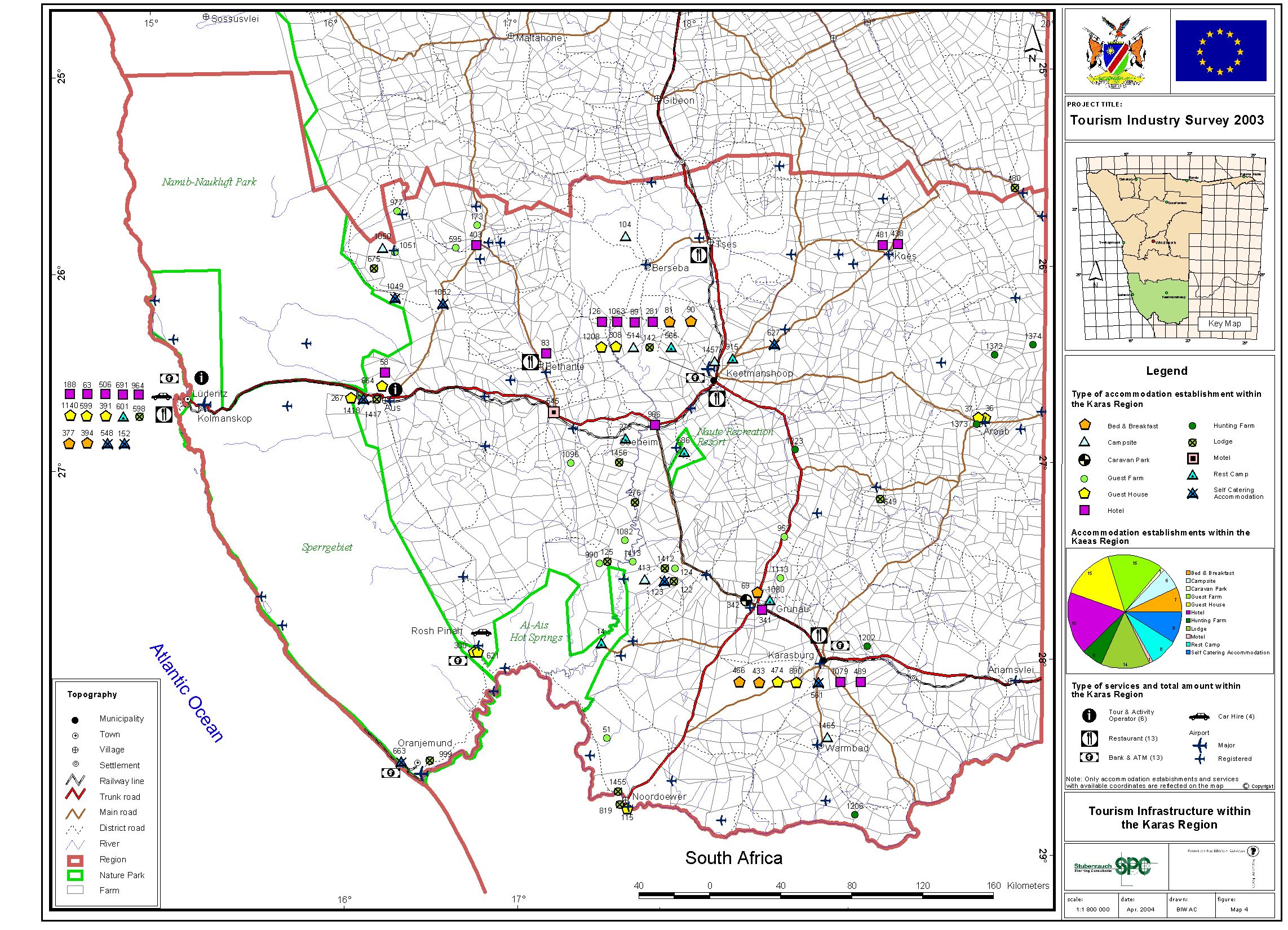Click the hotel marker numbered 966 at Seeheim
This screenshot has width=1288, height=930.
pyautogui.click(x=654, y=424)
